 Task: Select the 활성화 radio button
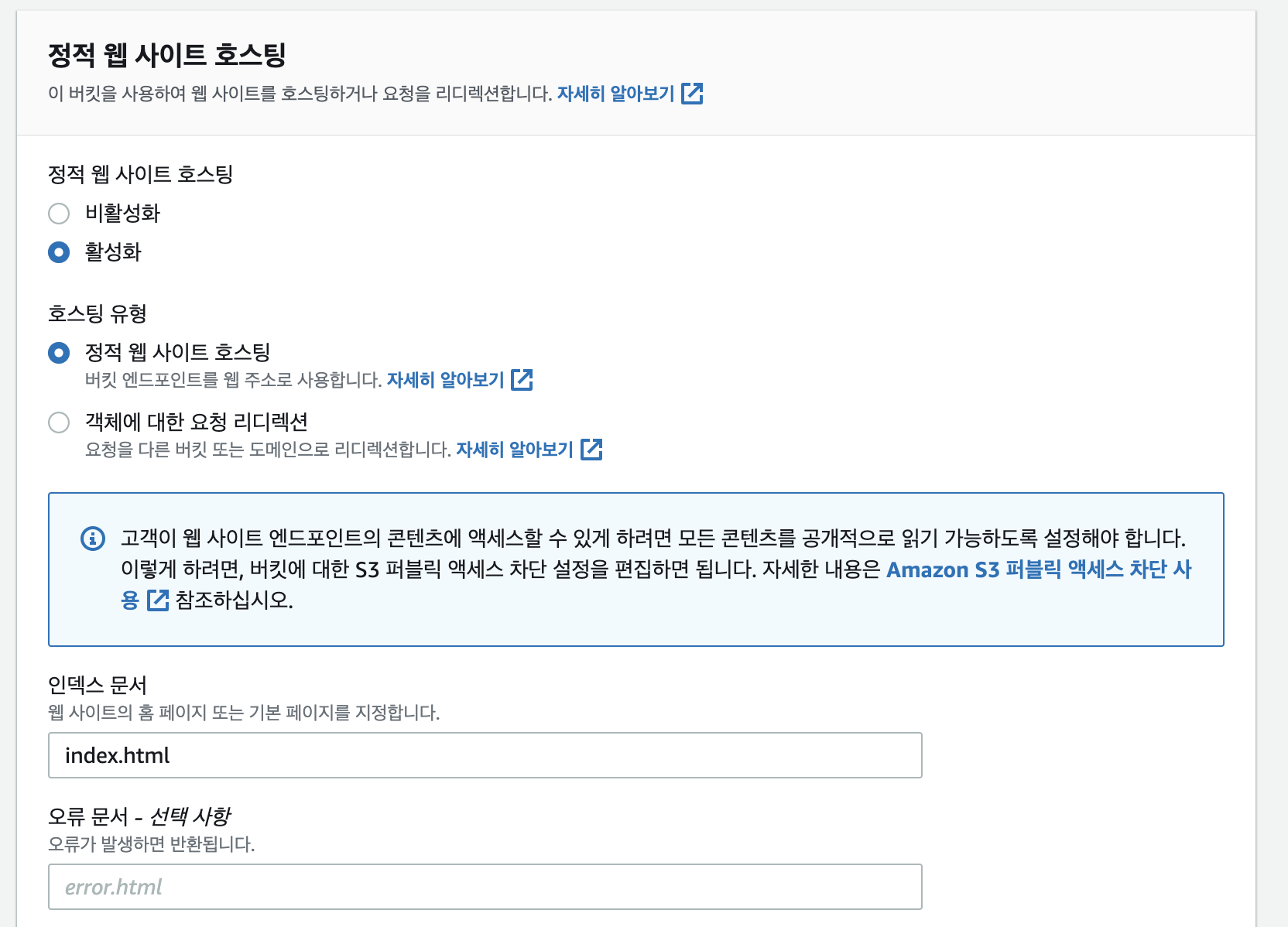click(59, 252)
